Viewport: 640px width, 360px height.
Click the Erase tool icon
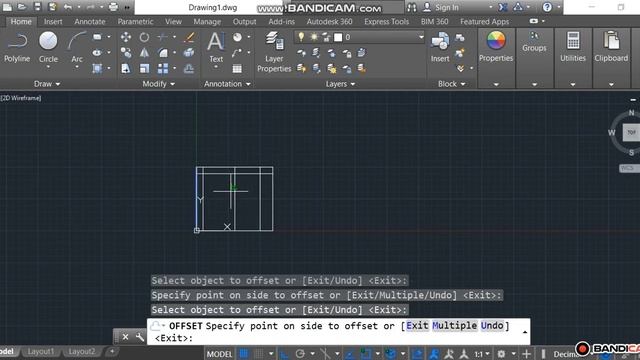[x=189, y=37]
